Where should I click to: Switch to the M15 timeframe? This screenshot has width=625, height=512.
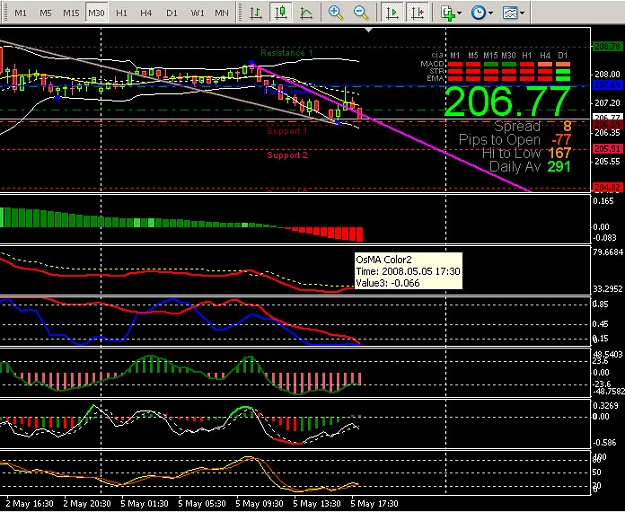point(71,13)
